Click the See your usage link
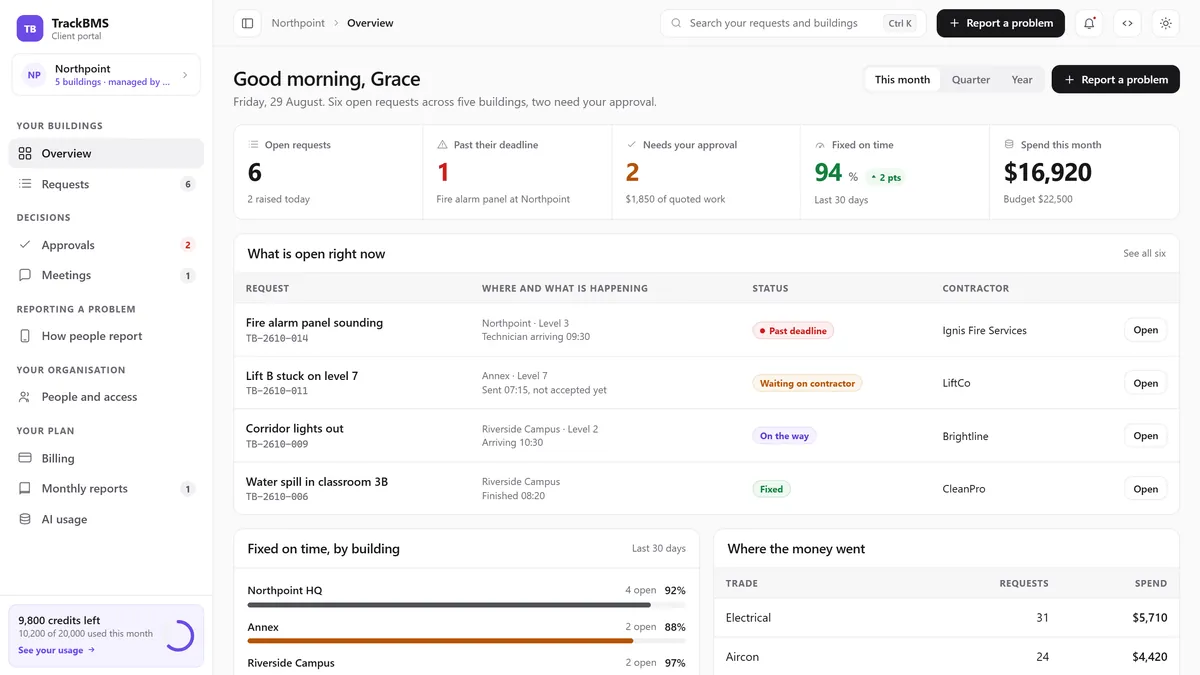The height and width of the screenshot is (675, 1200). coord(56,650)
